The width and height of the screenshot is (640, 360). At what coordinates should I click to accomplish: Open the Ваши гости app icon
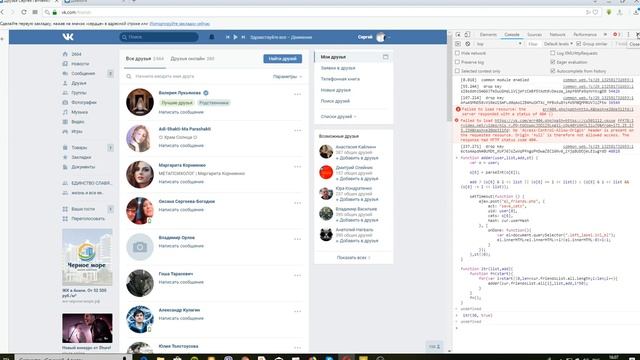point(65,209)
